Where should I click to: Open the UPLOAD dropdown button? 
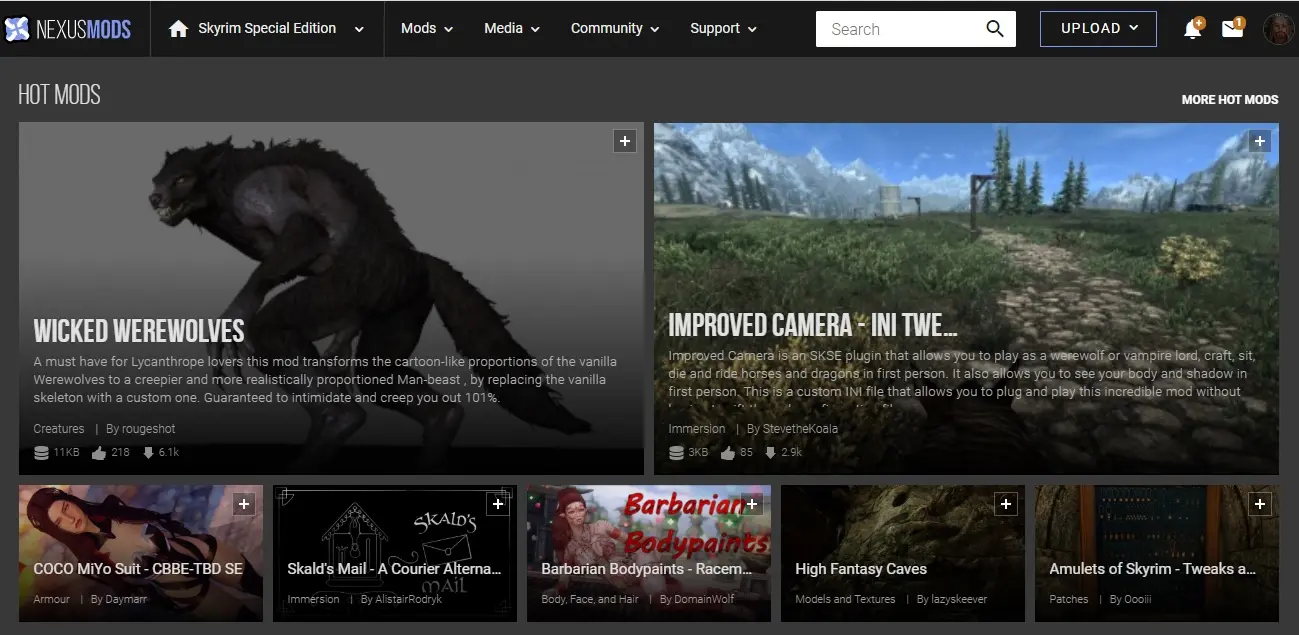tap(1098, 29)
